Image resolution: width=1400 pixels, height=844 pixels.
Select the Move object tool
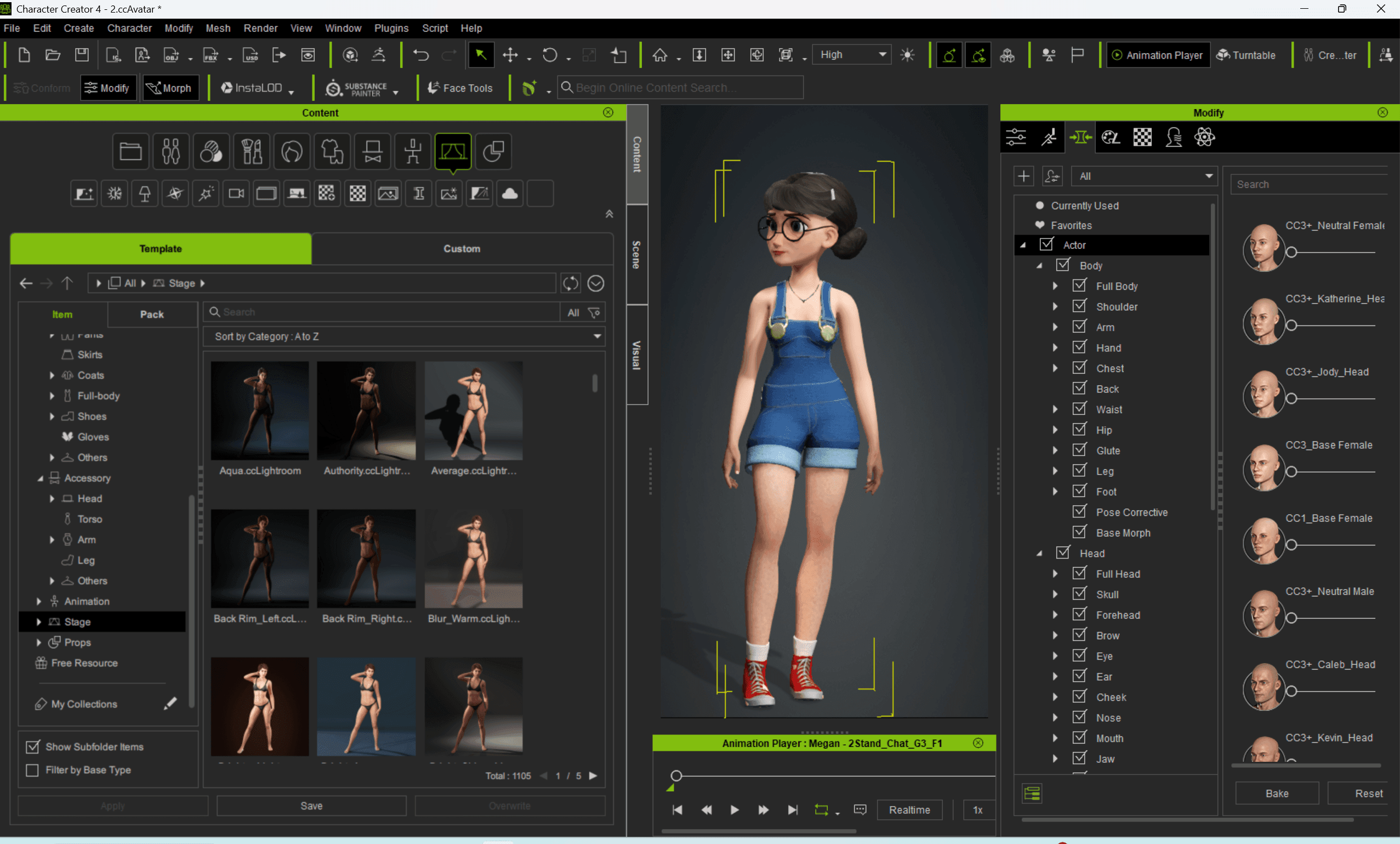(x=510, y=55)
